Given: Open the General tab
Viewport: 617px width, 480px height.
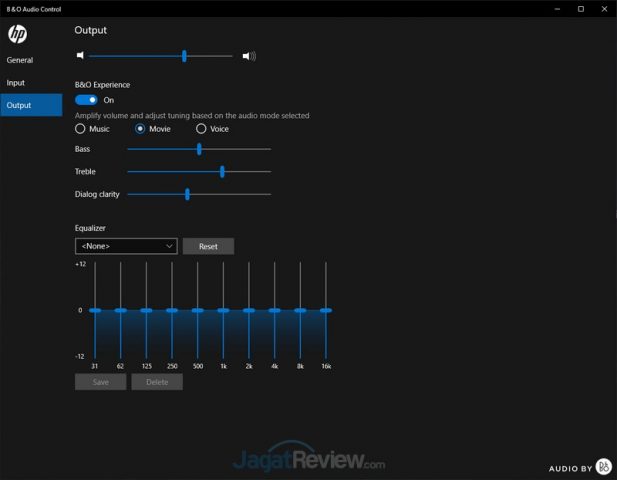Looking at the screenshot, I should pos(20,60).
